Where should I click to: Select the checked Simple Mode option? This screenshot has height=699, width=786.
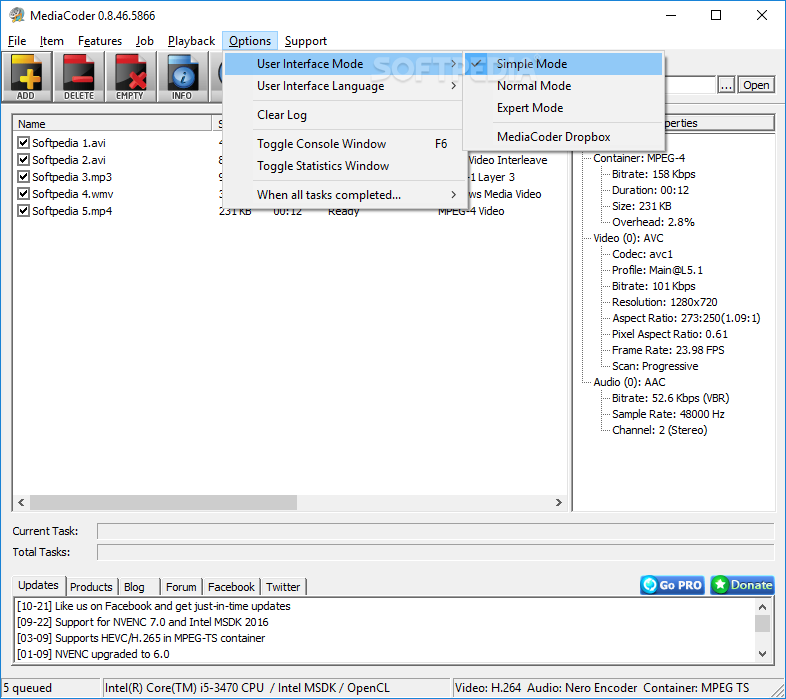(x=563, y=64)
